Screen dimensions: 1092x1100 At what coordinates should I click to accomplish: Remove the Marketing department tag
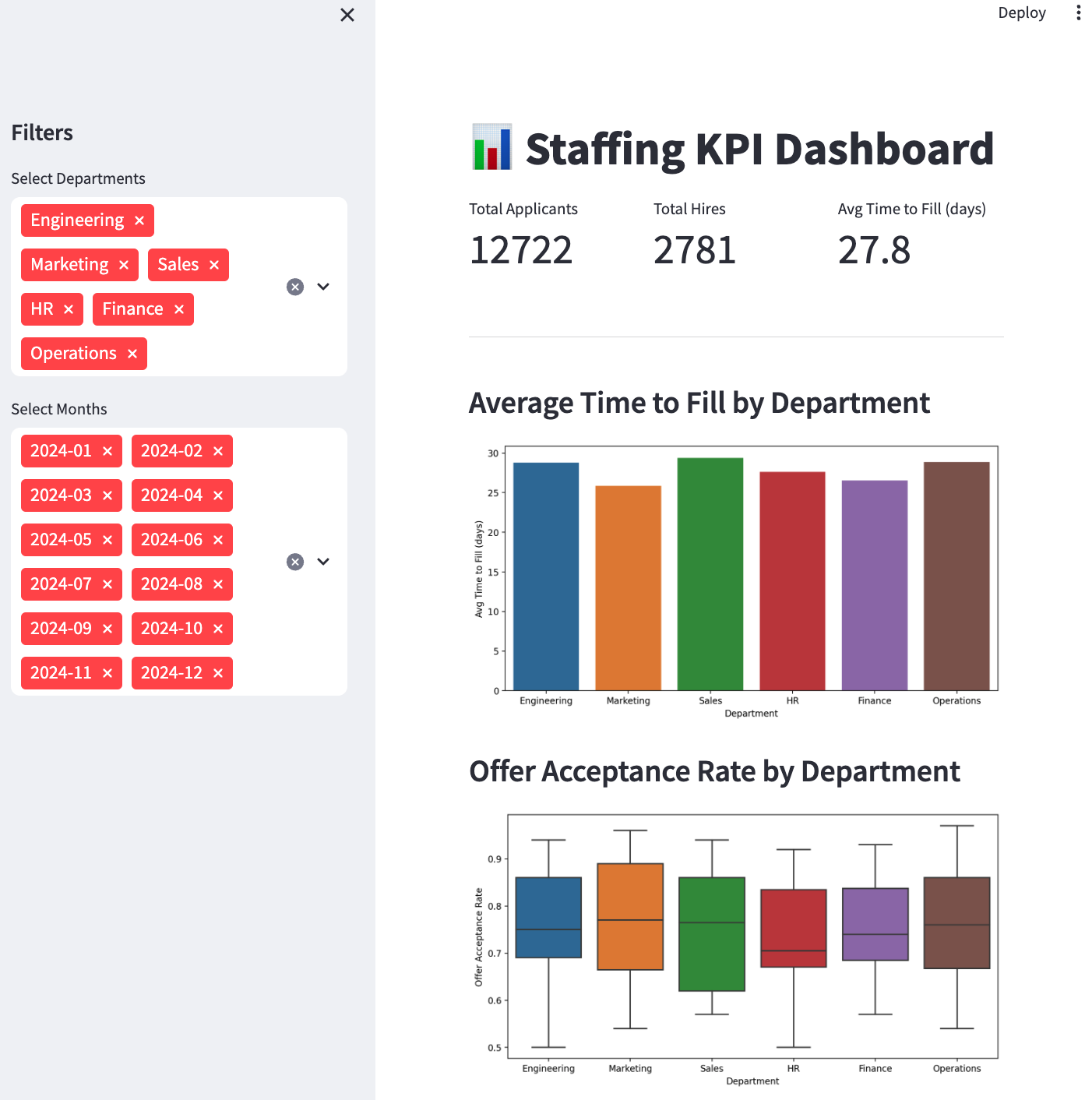pos(124,265)
